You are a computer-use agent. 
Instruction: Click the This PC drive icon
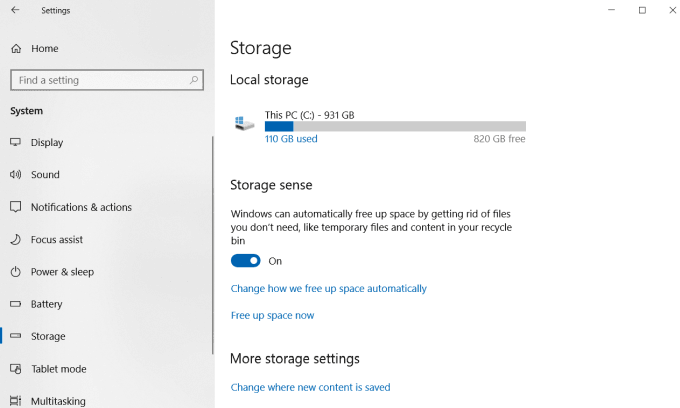[244, 123]
